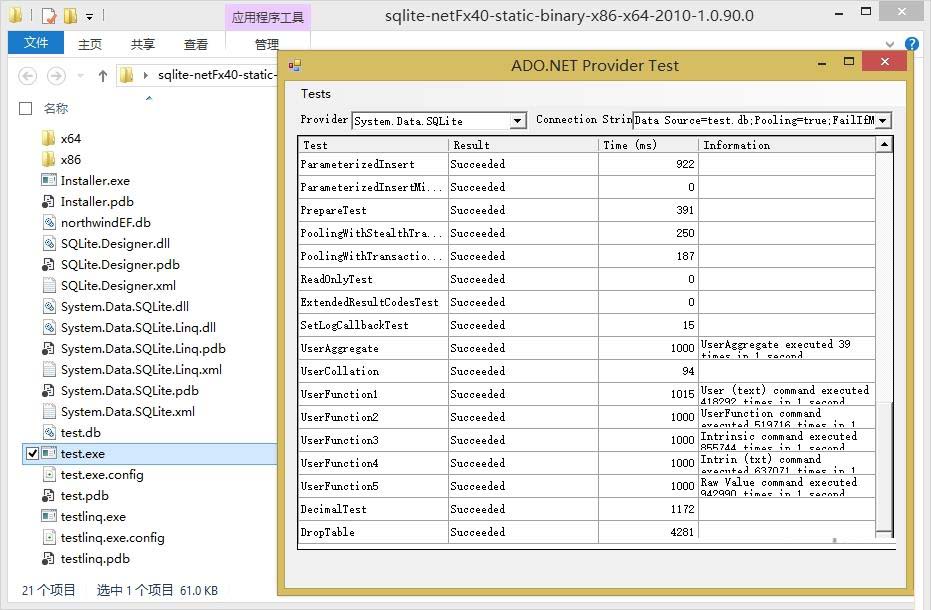Open the Provider combo box dropdown
This screenshot has width=931, height=610.
(x=518, y=121)
